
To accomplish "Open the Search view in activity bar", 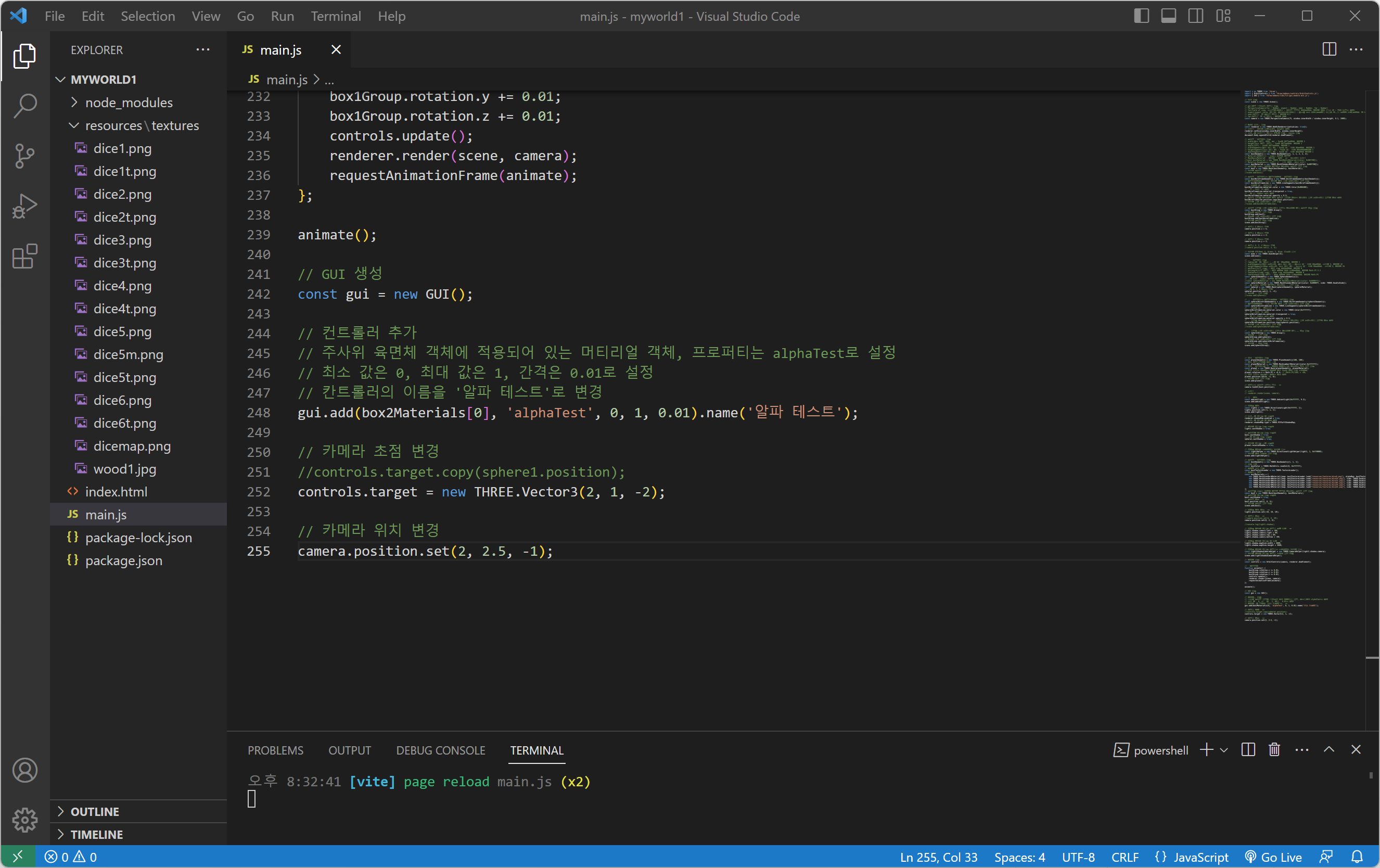I will 24,106.
